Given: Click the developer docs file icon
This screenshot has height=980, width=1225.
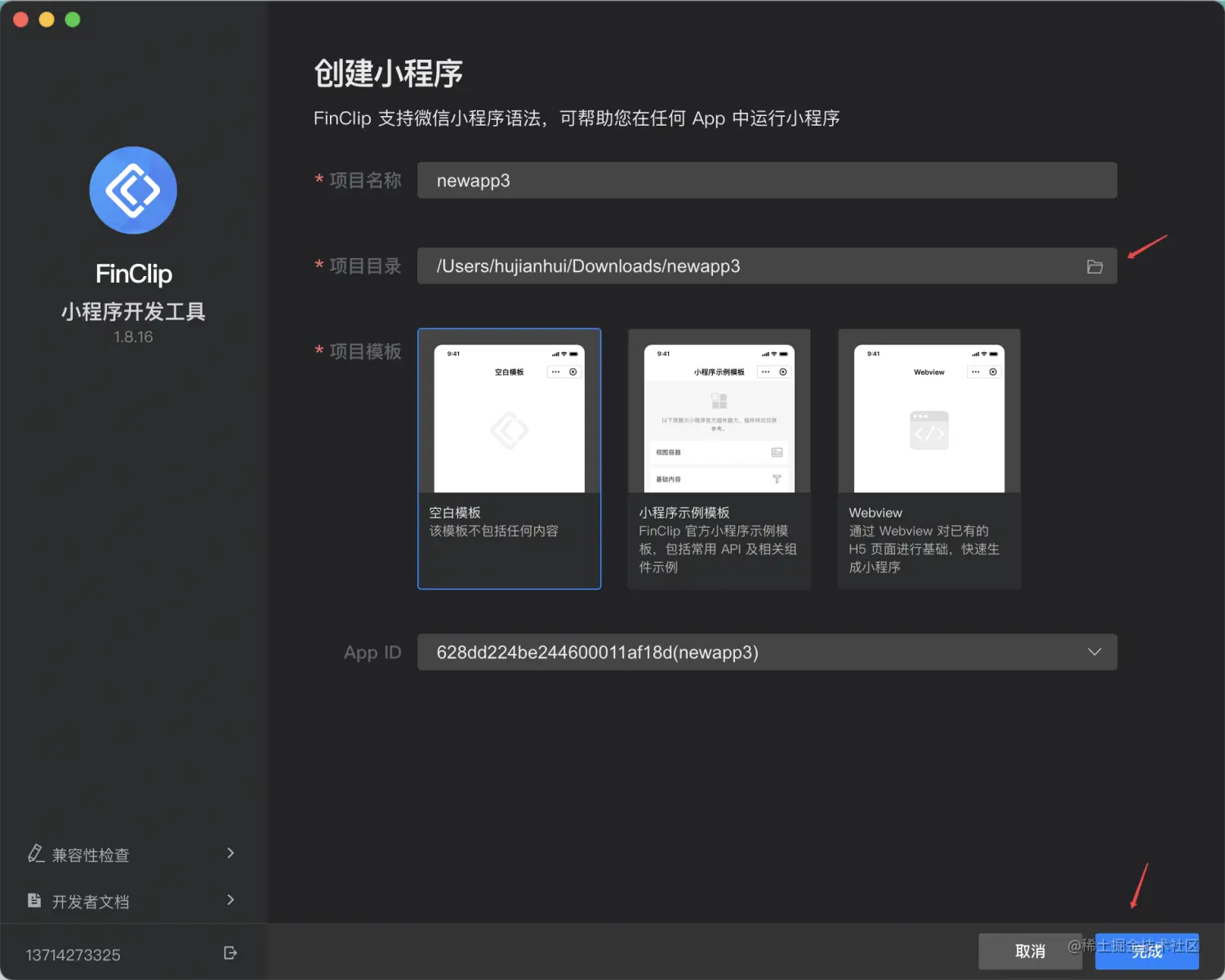Looking at the screenshot, I should tap(34, 900).
